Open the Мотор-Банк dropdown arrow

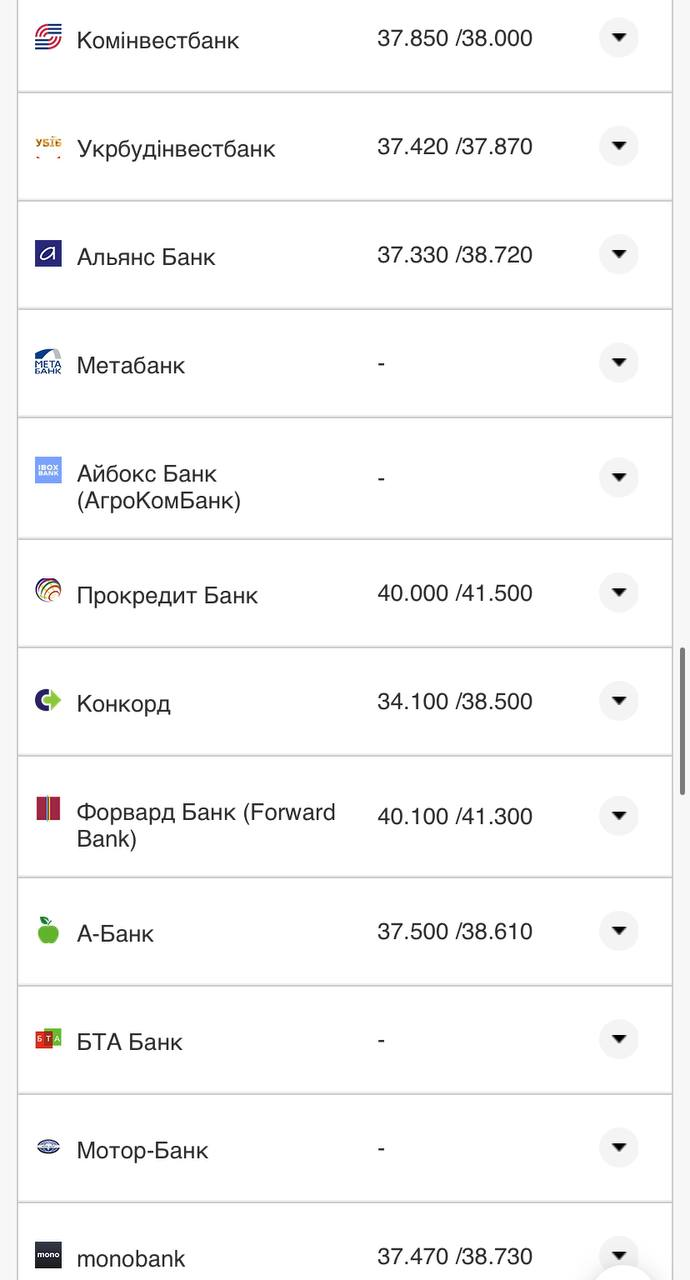pos(618,1147)
